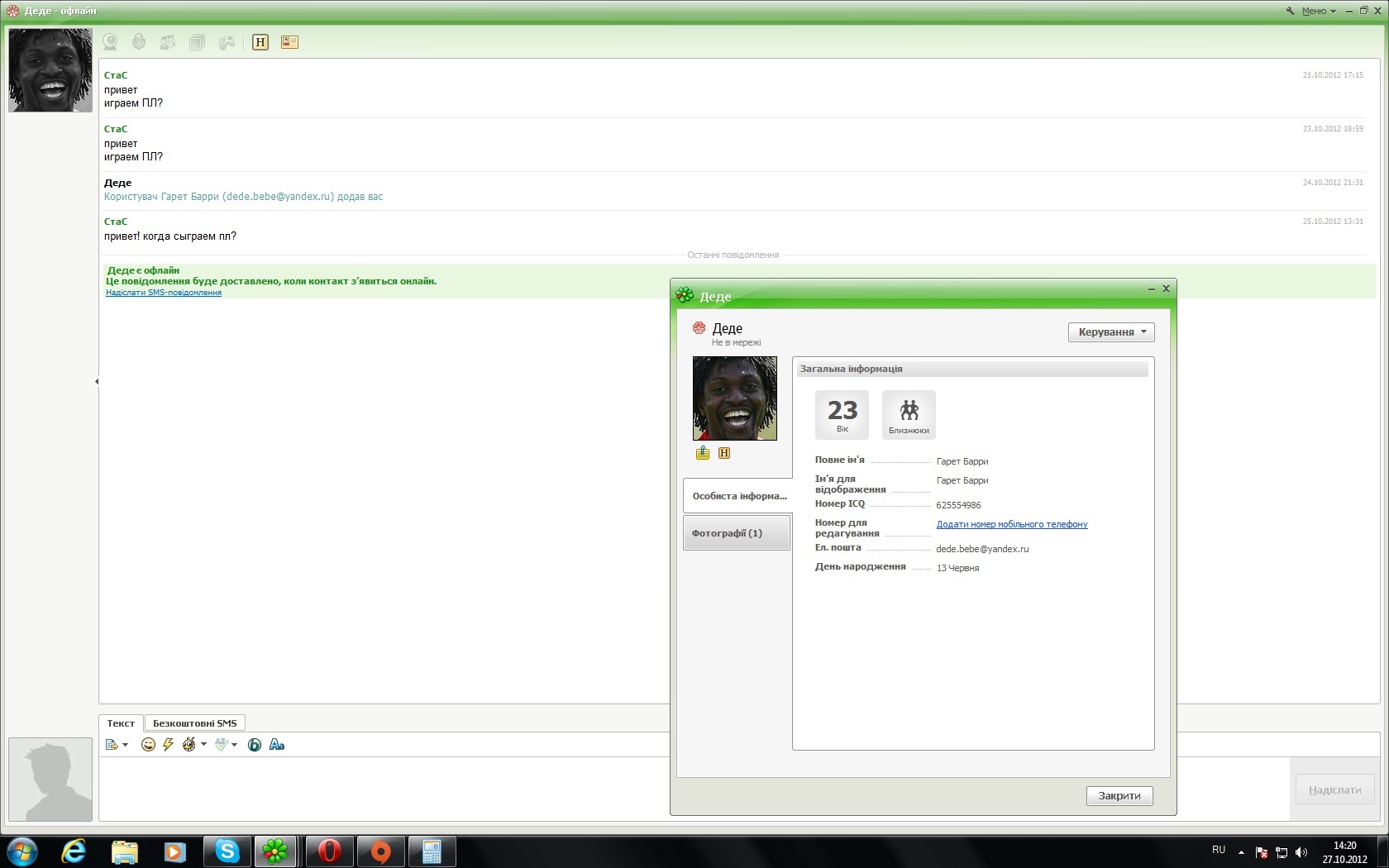Screen dimensions: 1389x868
Task: Click the ICQ flower icon in dialog title
Action: click(x=685, y=295)
